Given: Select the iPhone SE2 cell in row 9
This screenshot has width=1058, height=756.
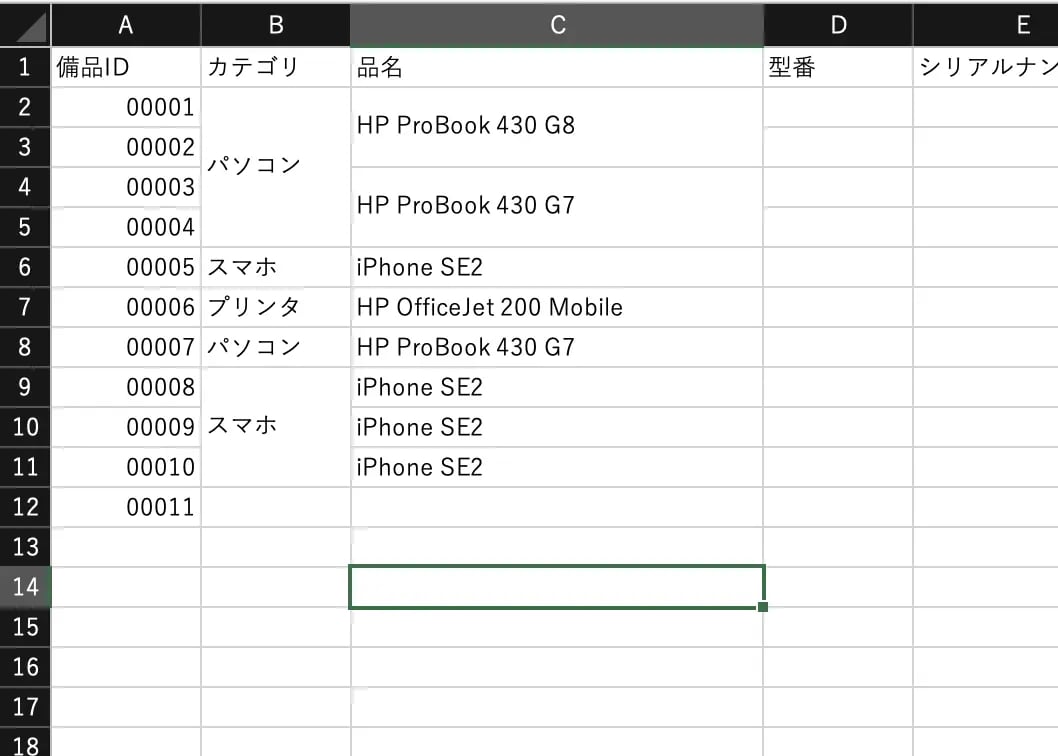Looking at the screenshot, I should coord(557,387).
